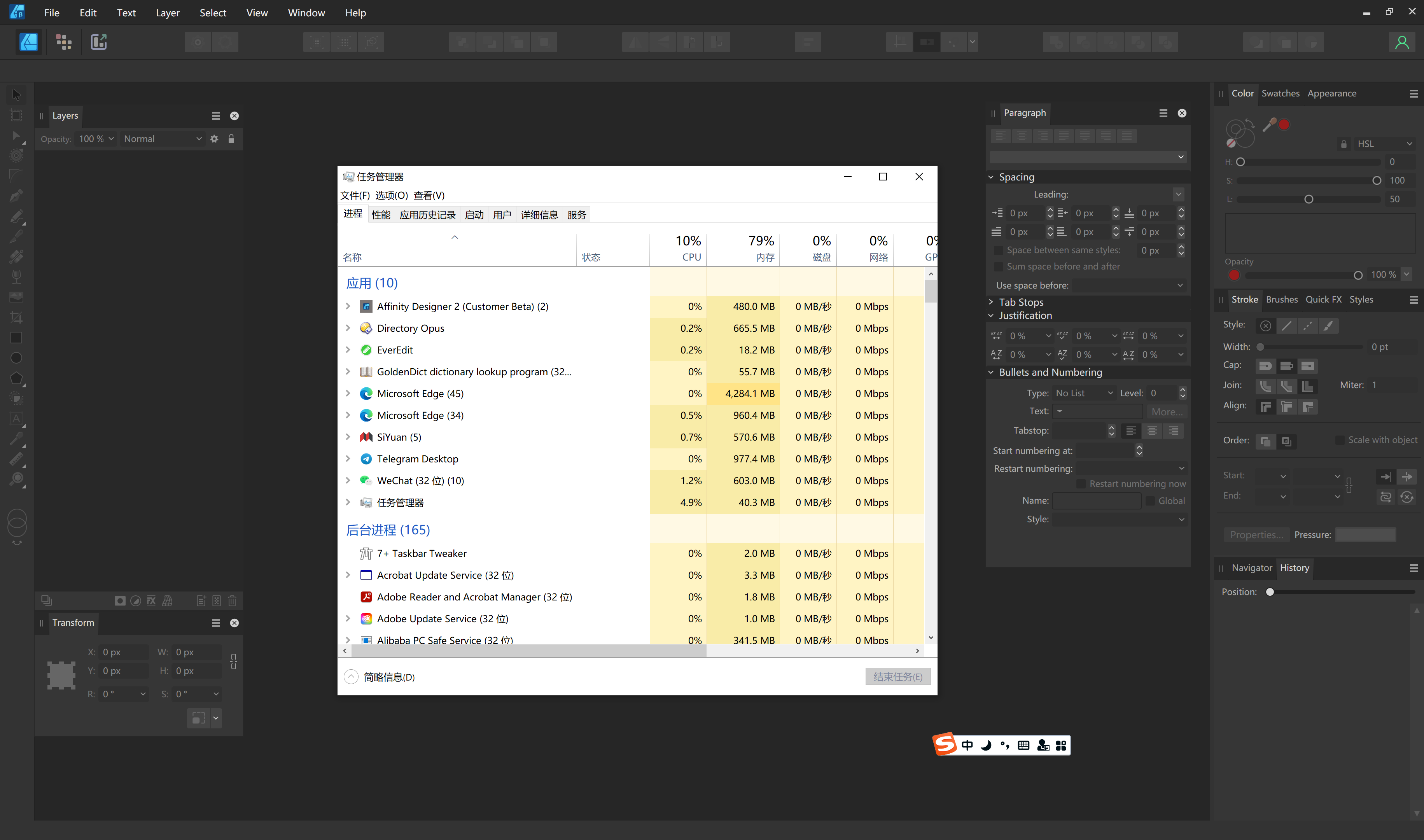This screenshot has height=840, width=1424.
Task: Toggle Global checkbox in Paragraph panel
Action: click(x=1150, y=501)
